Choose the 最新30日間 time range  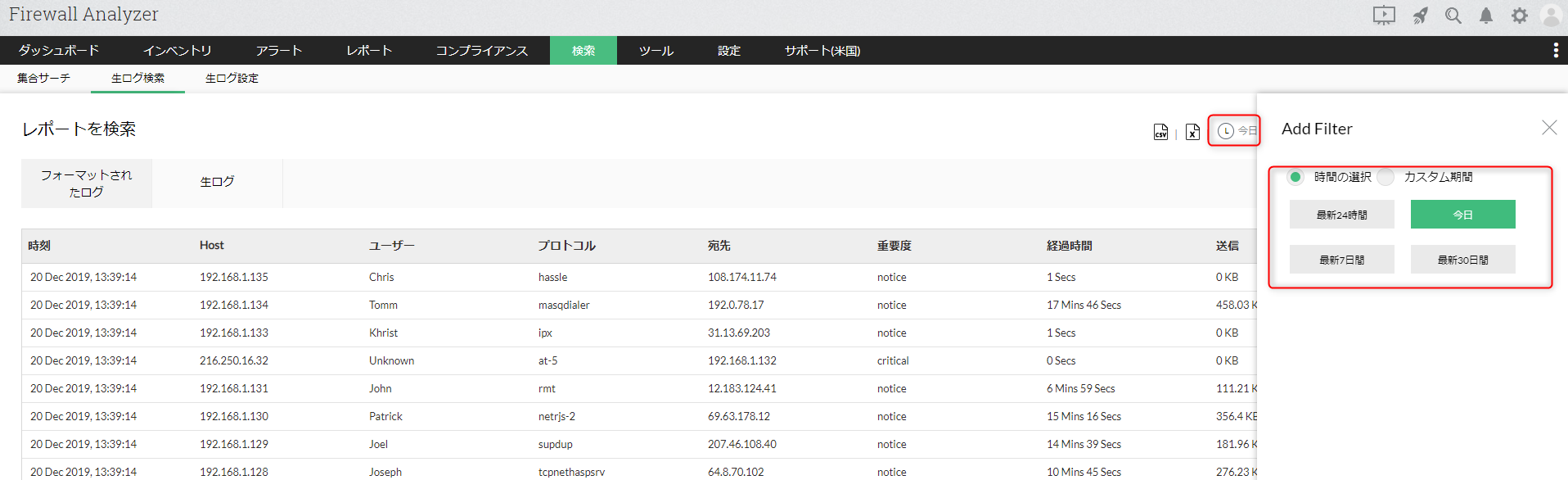coord(1463,260)
